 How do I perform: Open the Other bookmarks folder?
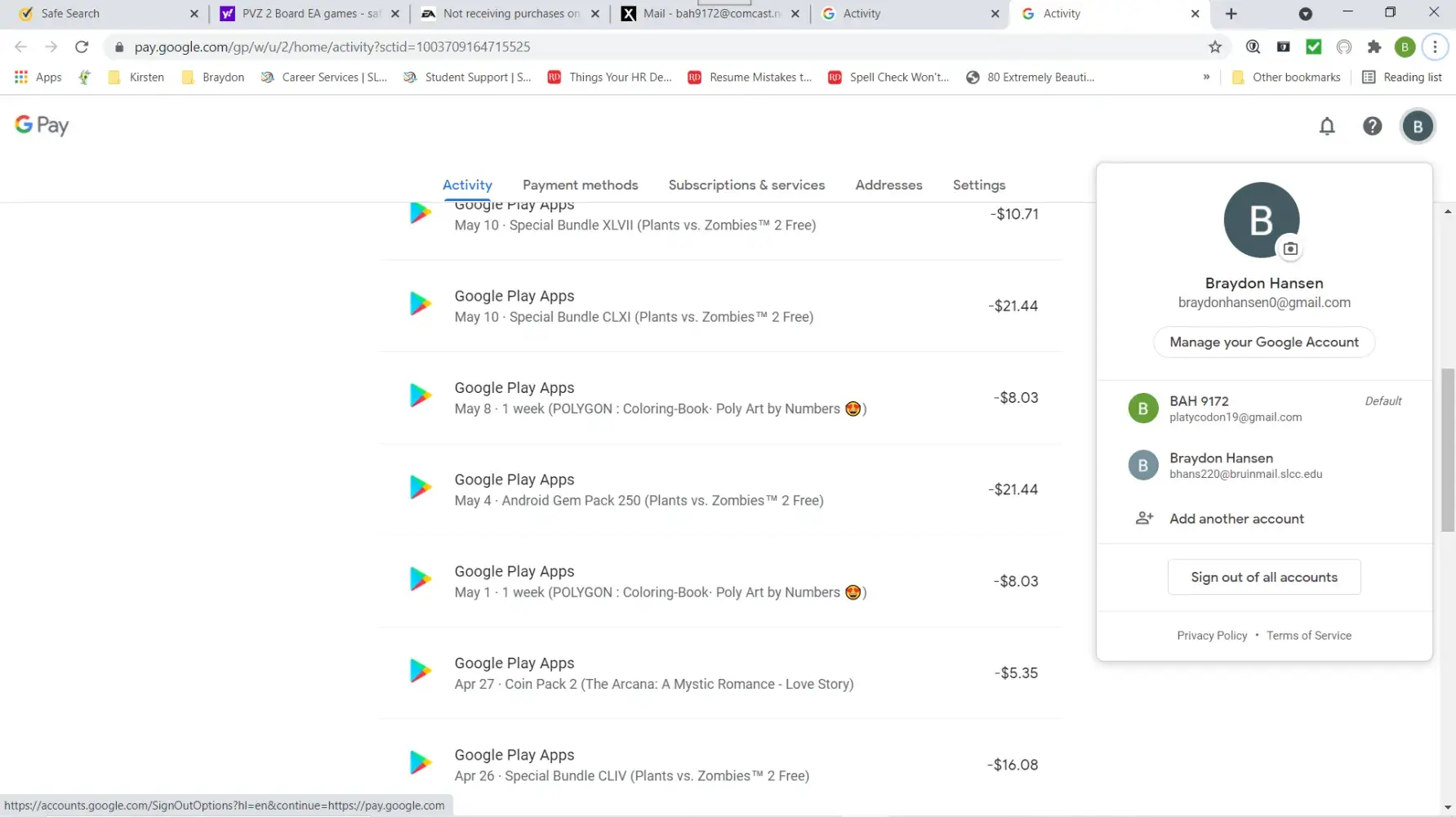pos(1286,77)
